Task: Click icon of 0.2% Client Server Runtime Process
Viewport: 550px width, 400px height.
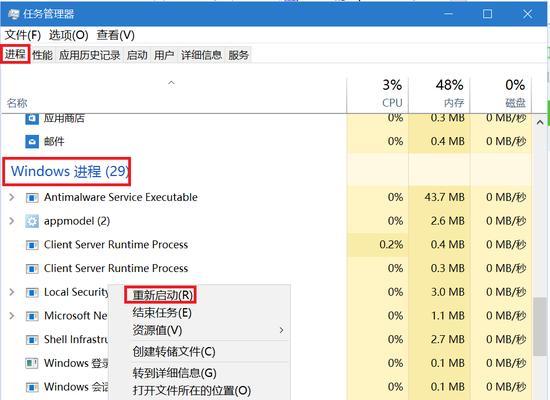Action: [x=32, y=245]
